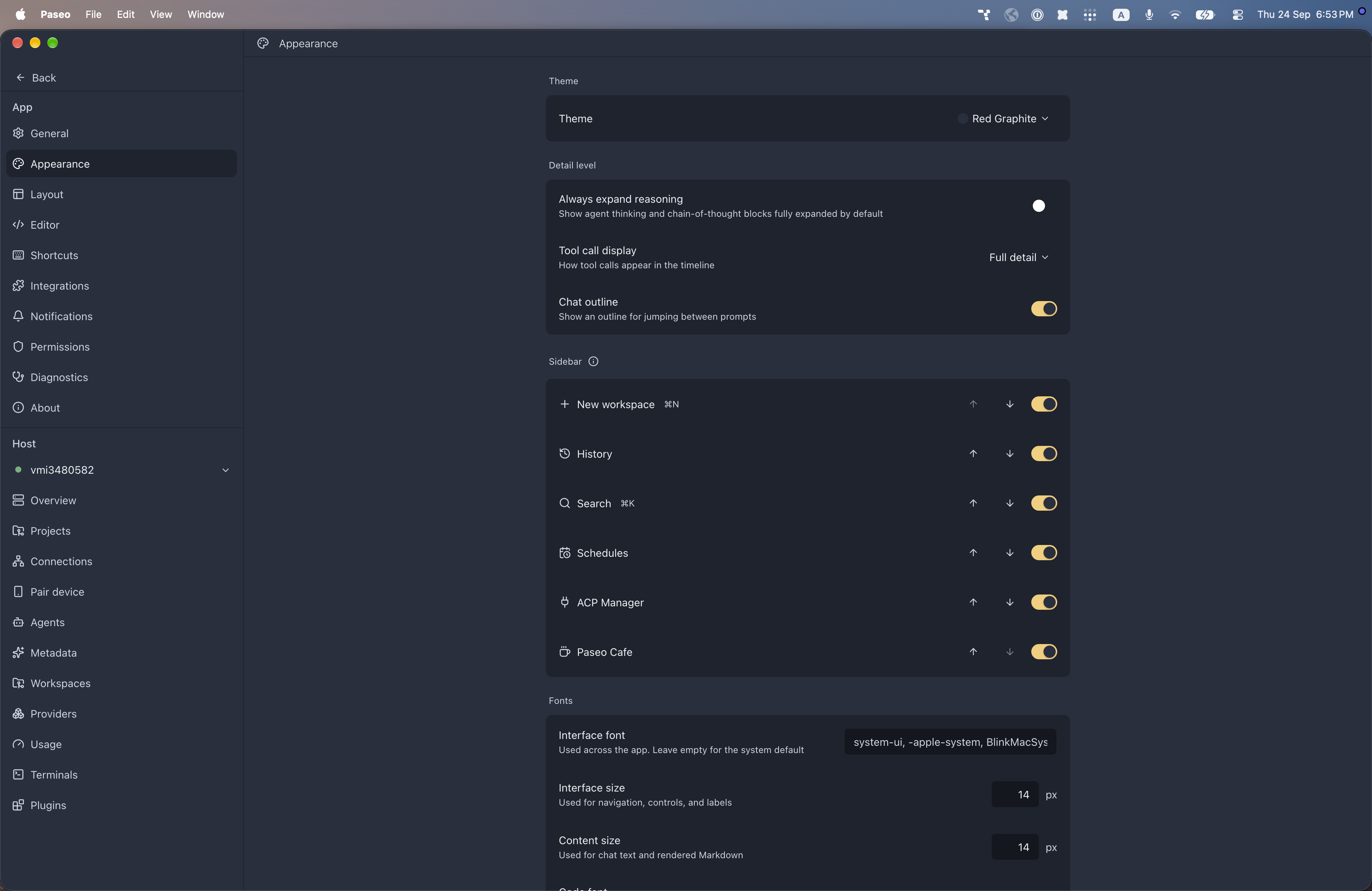Open the About page
The height and width of the screenshot is (891, 1372).
point(121,408)
